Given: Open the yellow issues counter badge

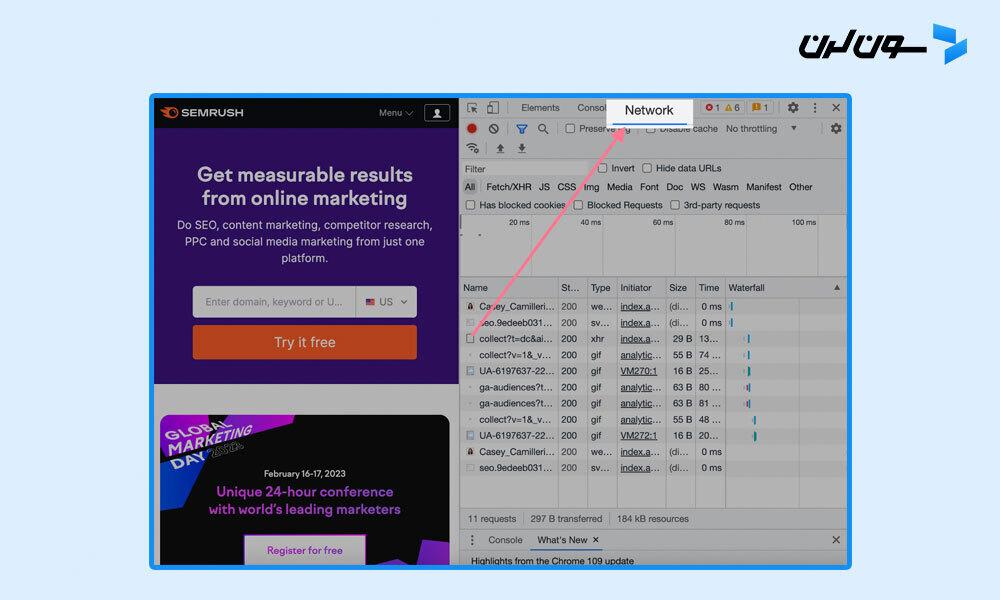Looking at the screenshot, I should pos(760,108).
